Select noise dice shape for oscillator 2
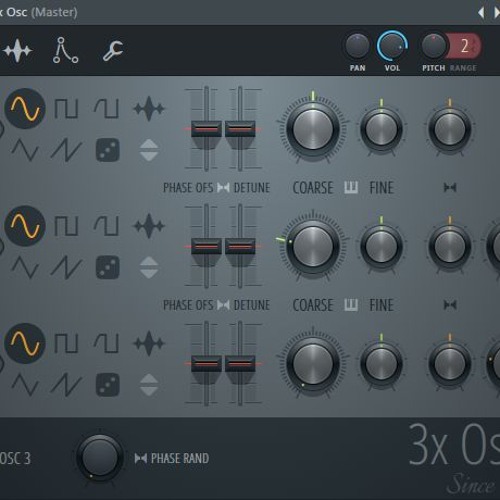The height and width of the screenshot is (500, 500). [x=108, y=267]
